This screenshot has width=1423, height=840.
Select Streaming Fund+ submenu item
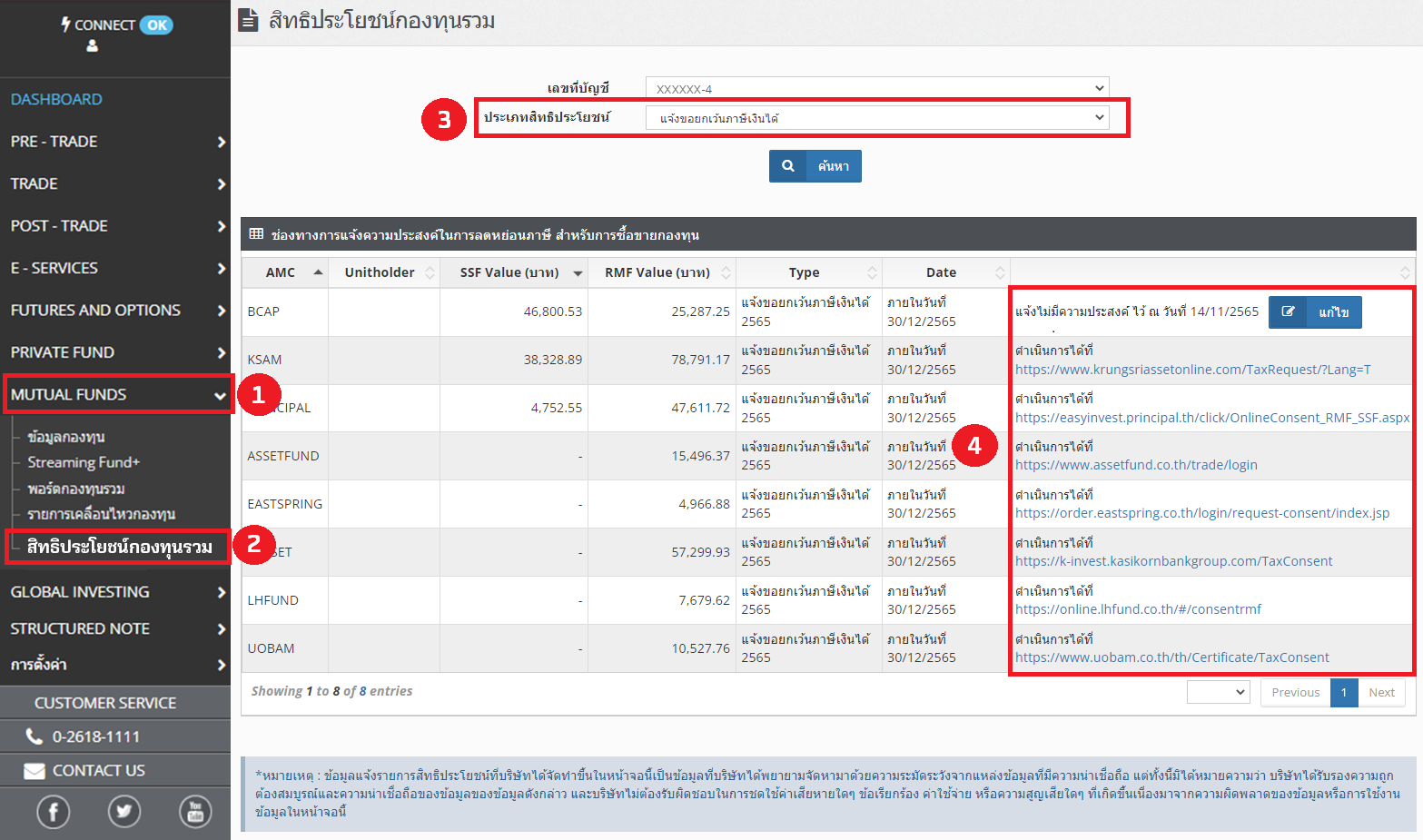(84, 462)
